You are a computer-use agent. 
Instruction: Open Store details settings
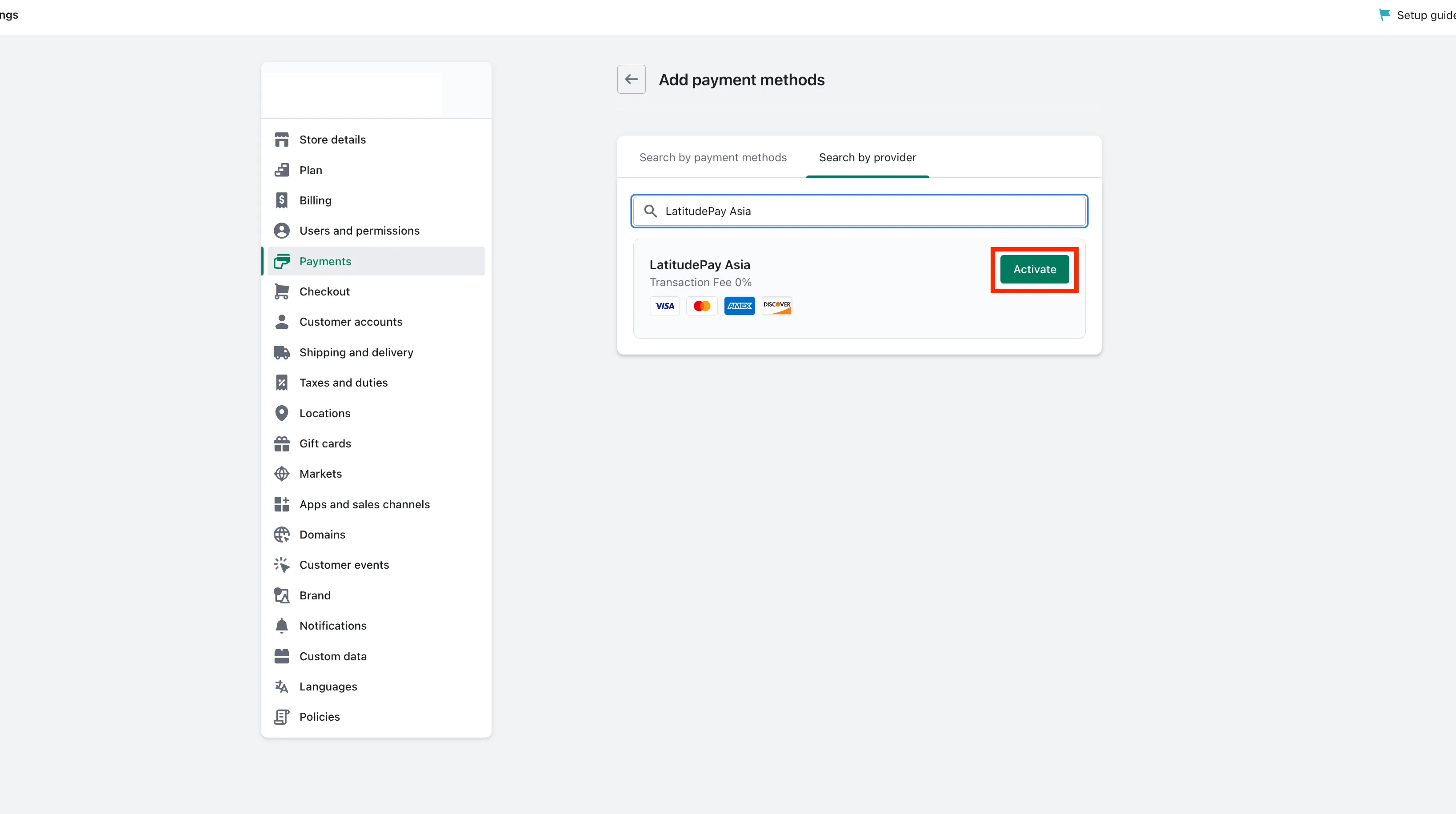tap(376, 140)
